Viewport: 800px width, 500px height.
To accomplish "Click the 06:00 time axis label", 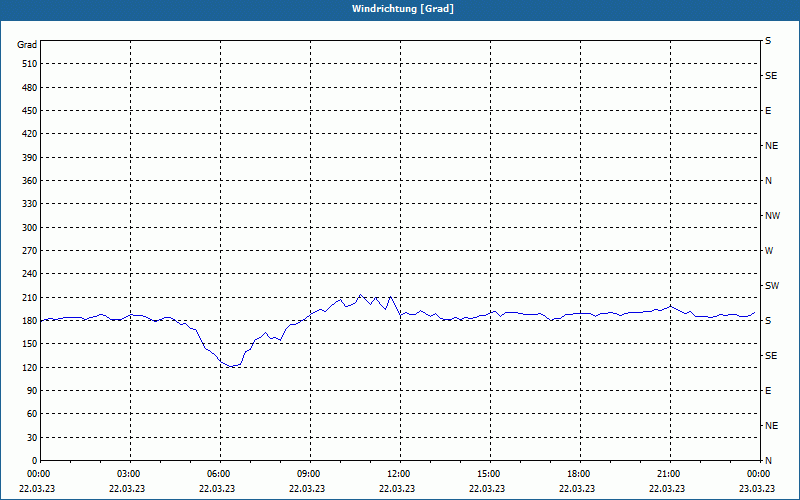I will coord(220,474).
